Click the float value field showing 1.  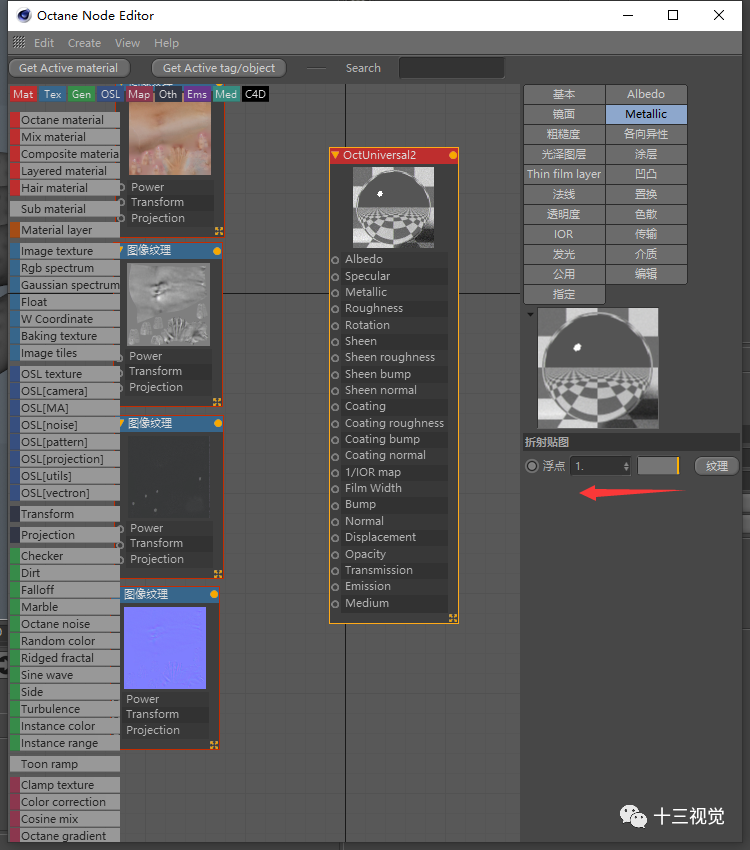(x=596, y=466)
